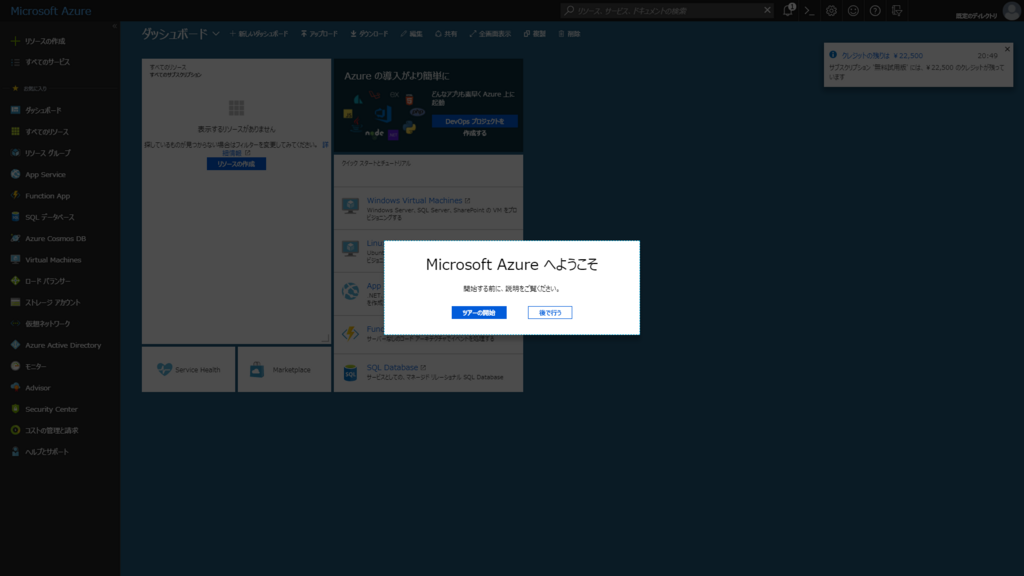
Task: Open the クレジットの残りは ¥22,500 notification link
Action: (x=882, y=56)
